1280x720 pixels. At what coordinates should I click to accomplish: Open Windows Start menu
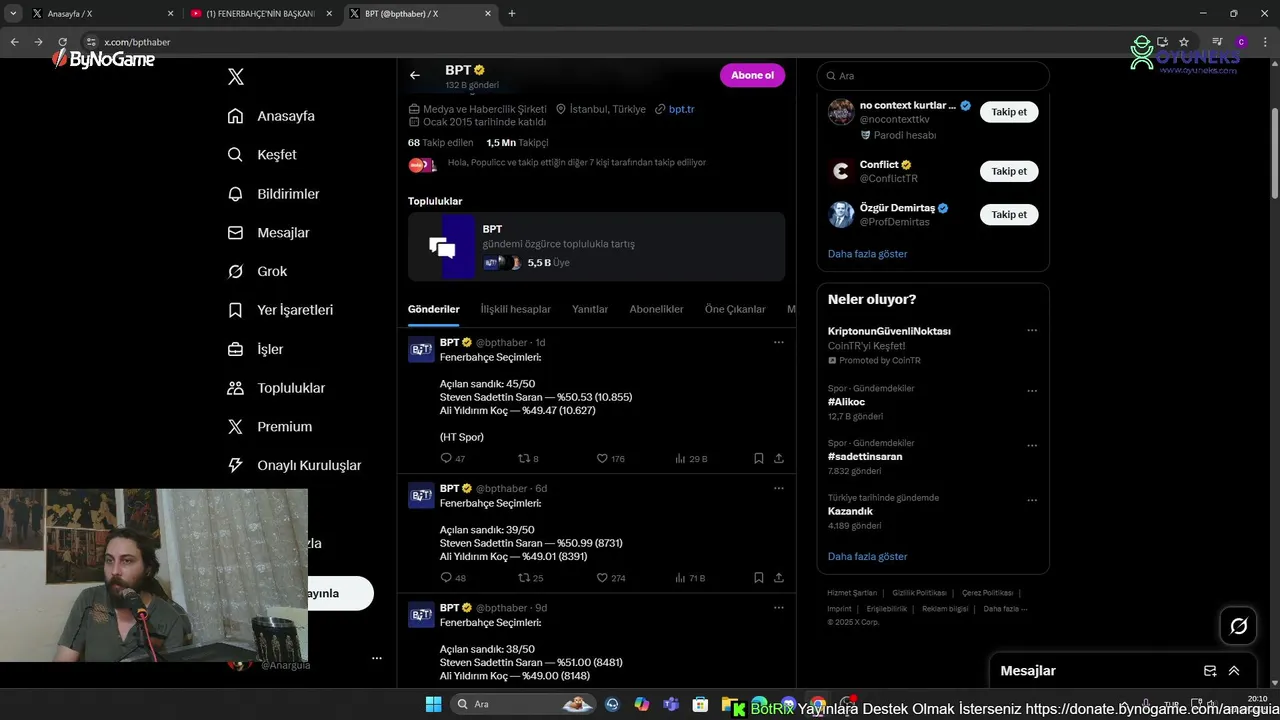click(x=433, y=704)
